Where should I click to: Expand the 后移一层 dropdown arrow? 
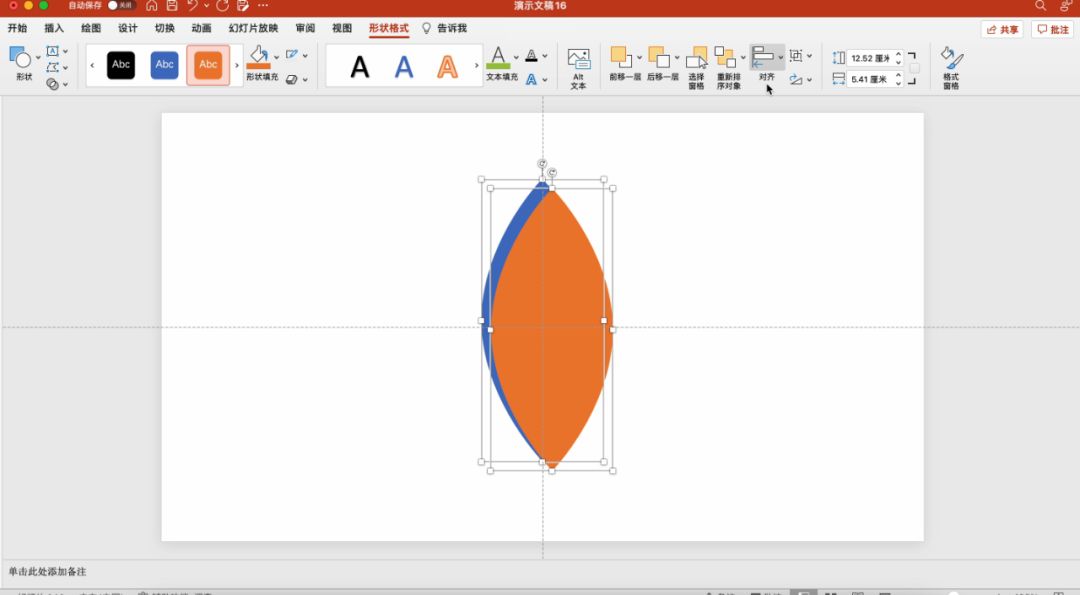pos(676,57)
